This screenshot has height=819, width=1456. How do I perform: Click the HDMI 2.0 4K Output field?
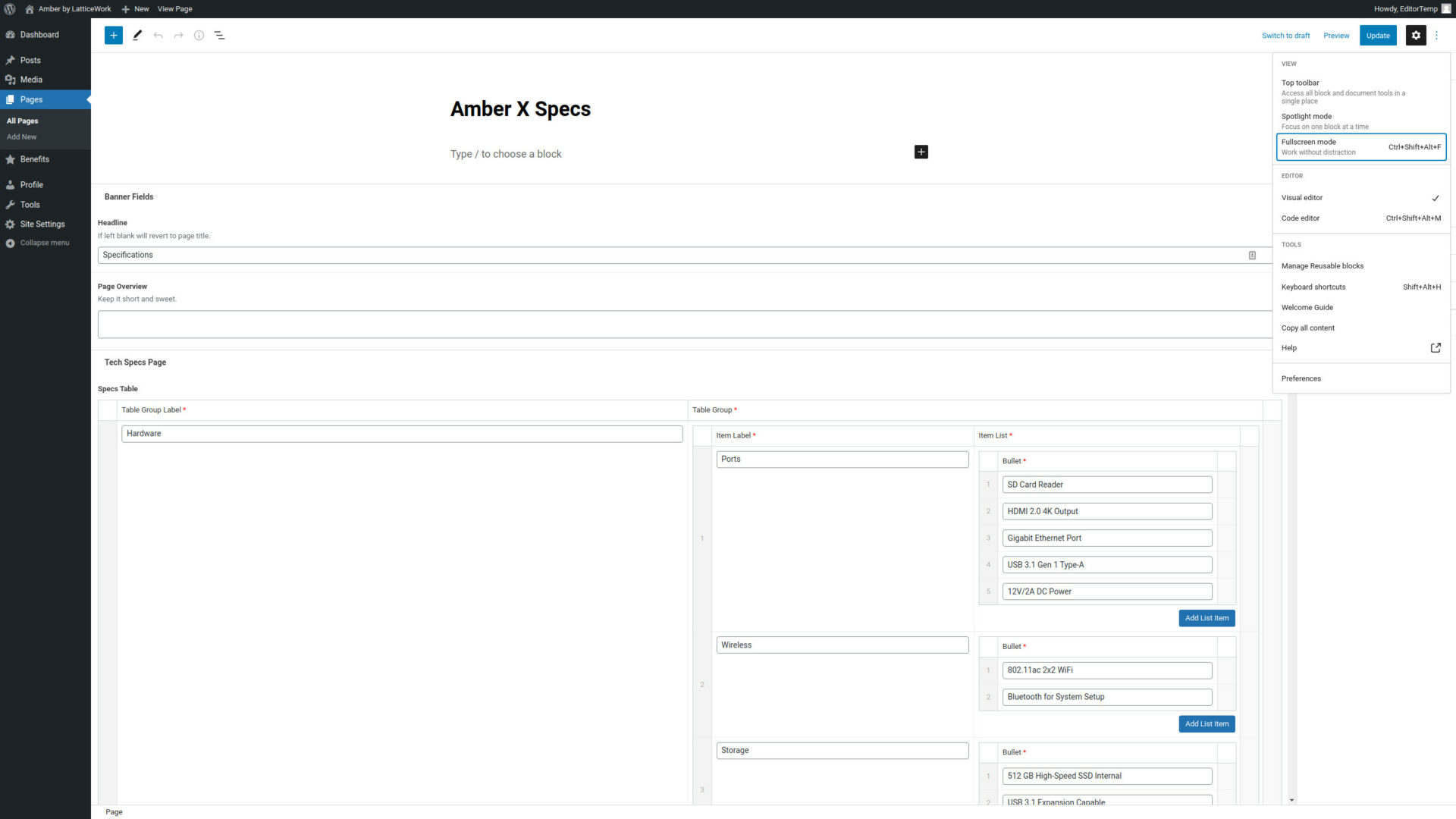(1107, 512)
